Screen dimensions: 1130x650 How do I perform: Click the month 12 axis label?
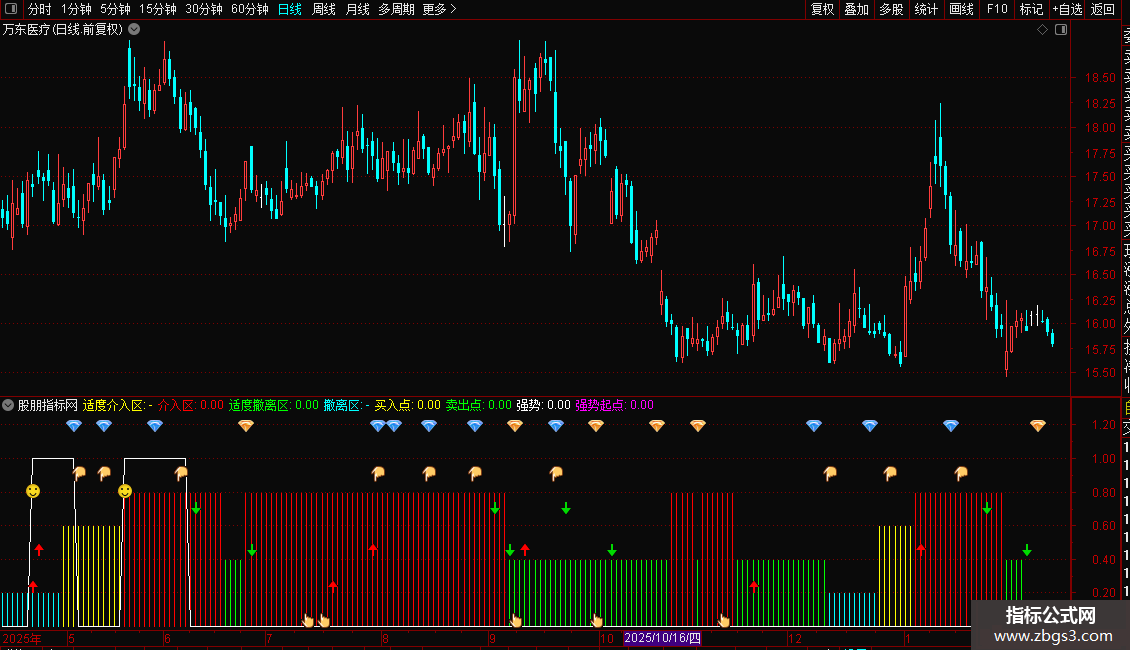pos(794,638)
